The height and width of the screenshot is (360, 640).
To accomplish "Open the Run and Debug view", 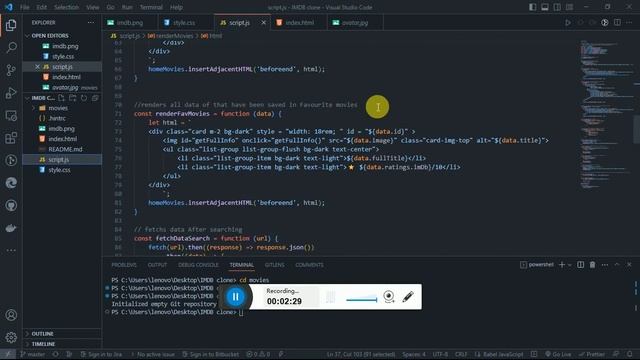I will click(x=11, y=93).
